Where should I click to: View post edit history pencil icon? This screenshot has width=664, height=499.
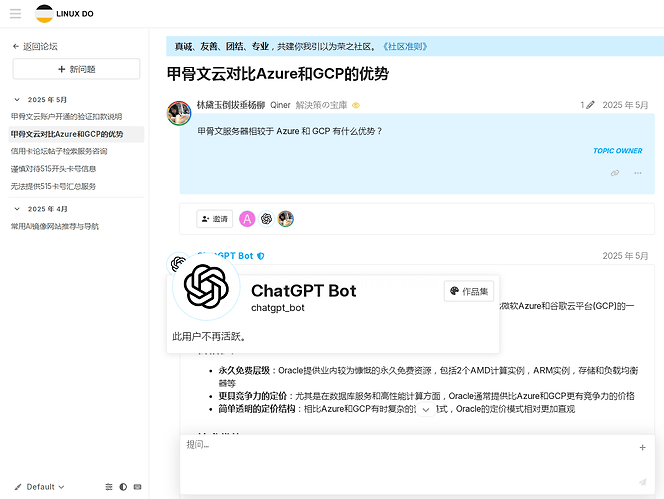pos(587,105)
